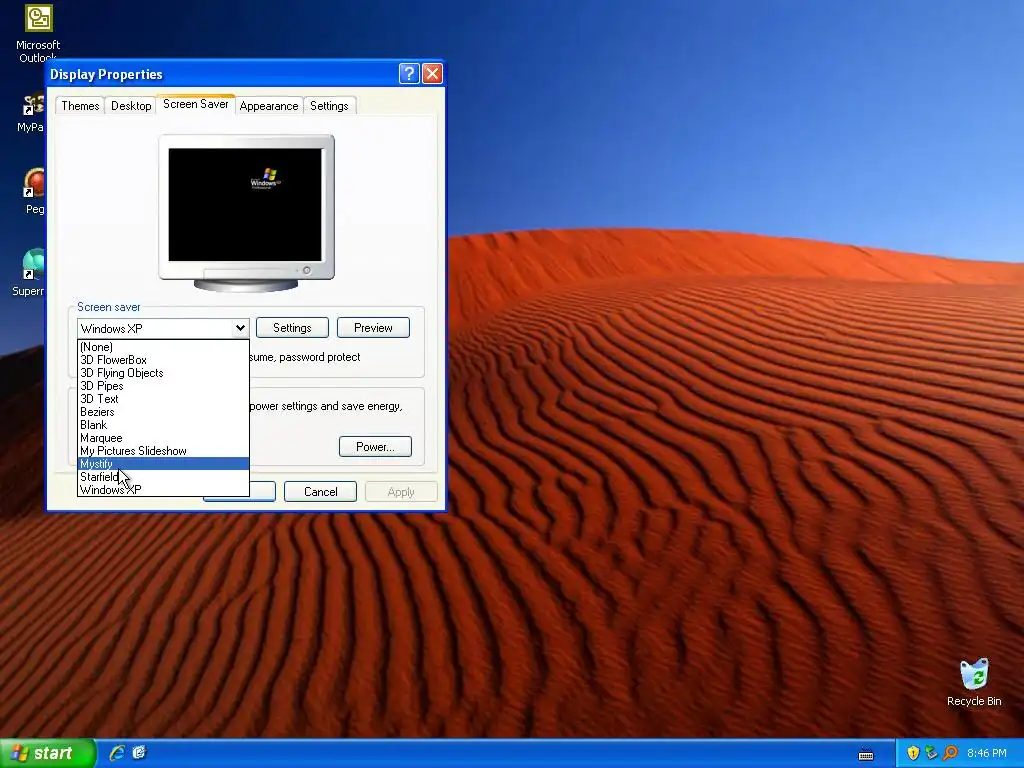Close the Display Properties dialog
Image resolution: width=1024 pixels, height=768 pixels.
(432, 73)
